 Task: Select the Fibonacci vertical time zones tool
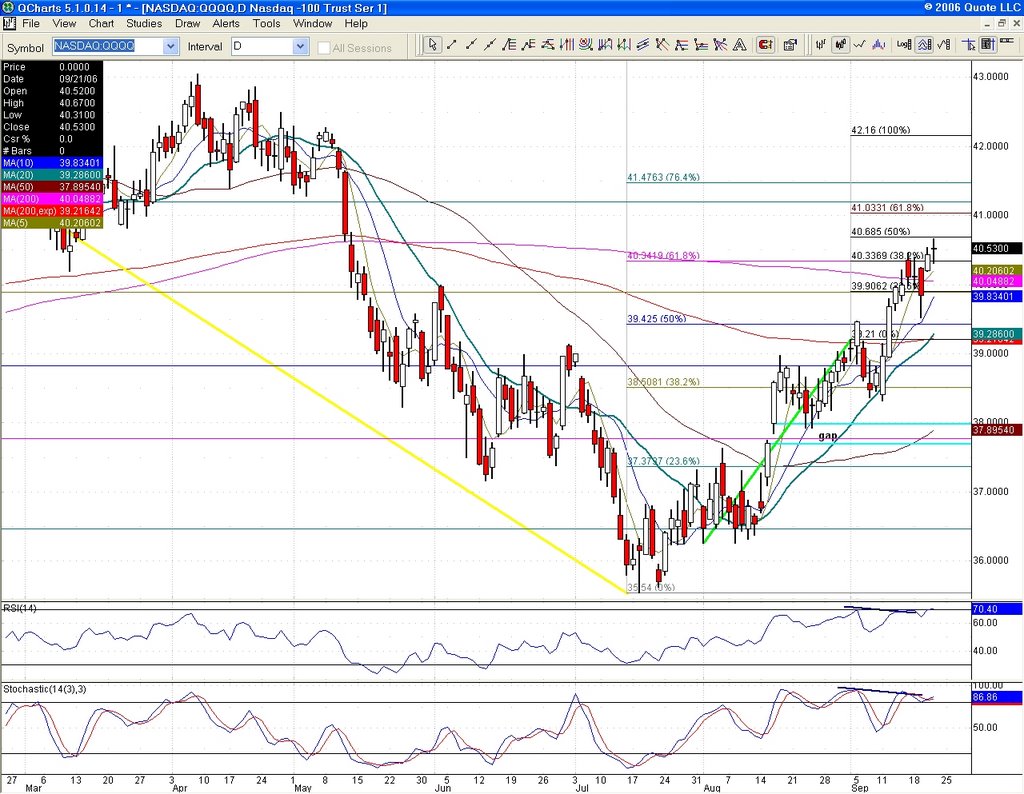pyautogui.click(x=567, y=45)
